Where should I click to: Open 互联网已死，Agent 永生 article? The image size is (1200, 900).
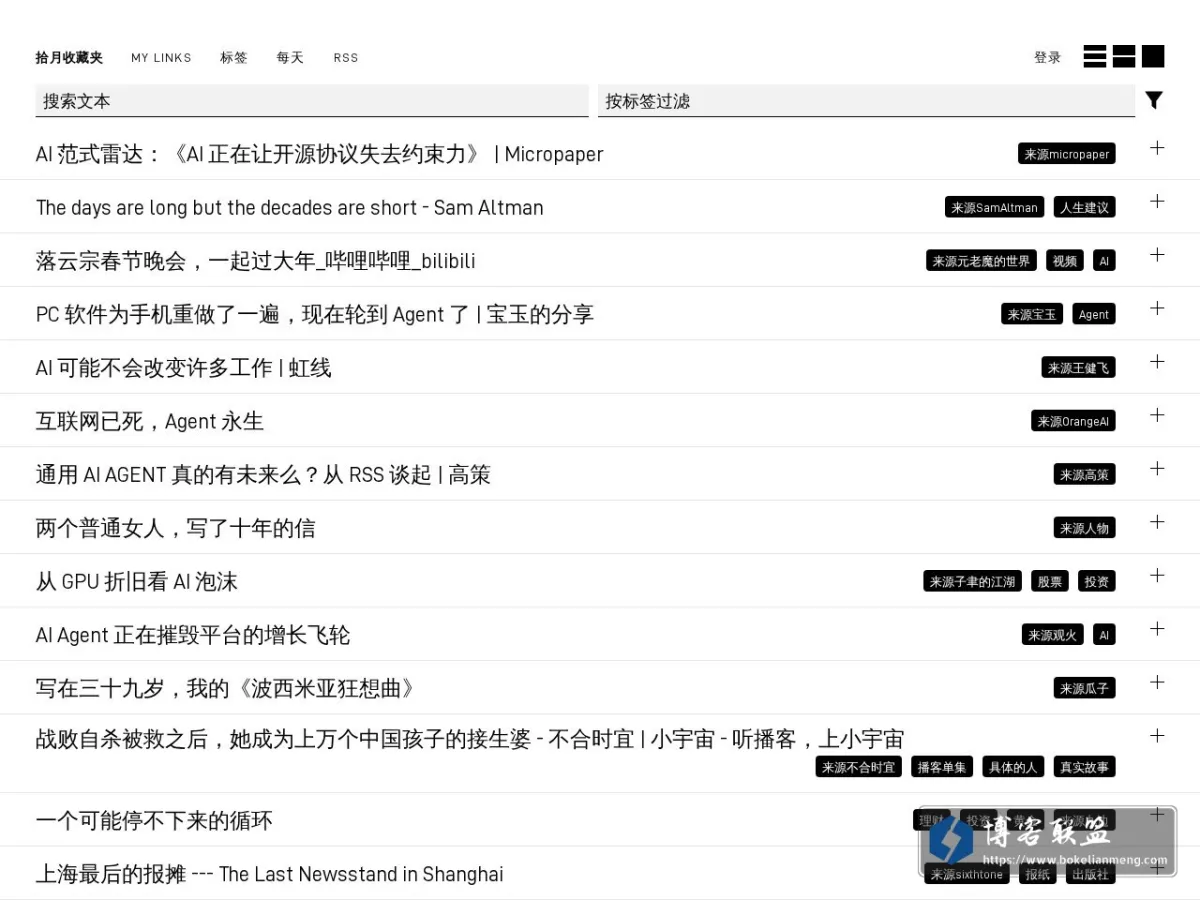point(150,421)
